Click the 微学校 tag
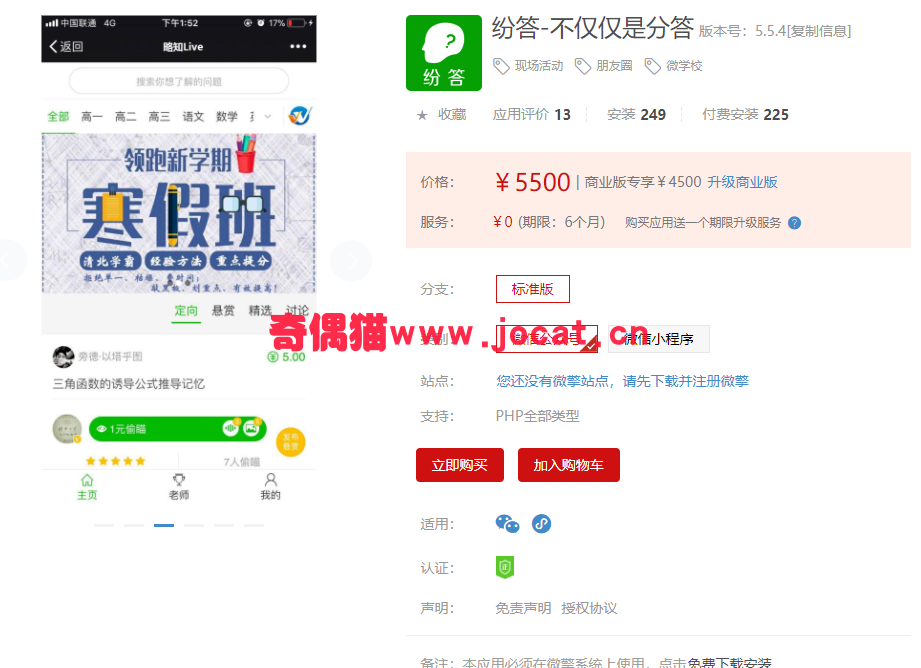 (x=684, y=66)
